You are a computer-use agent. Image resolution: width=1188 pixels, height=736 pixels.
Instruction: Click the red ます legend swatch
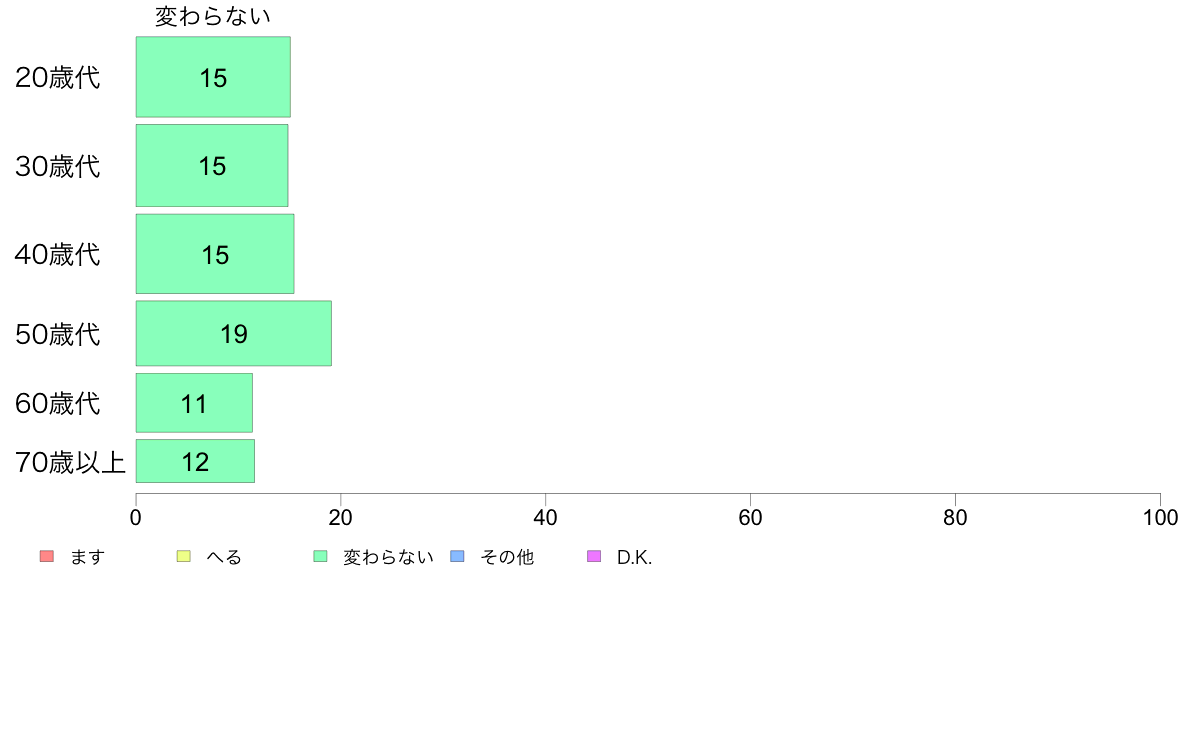47,556
